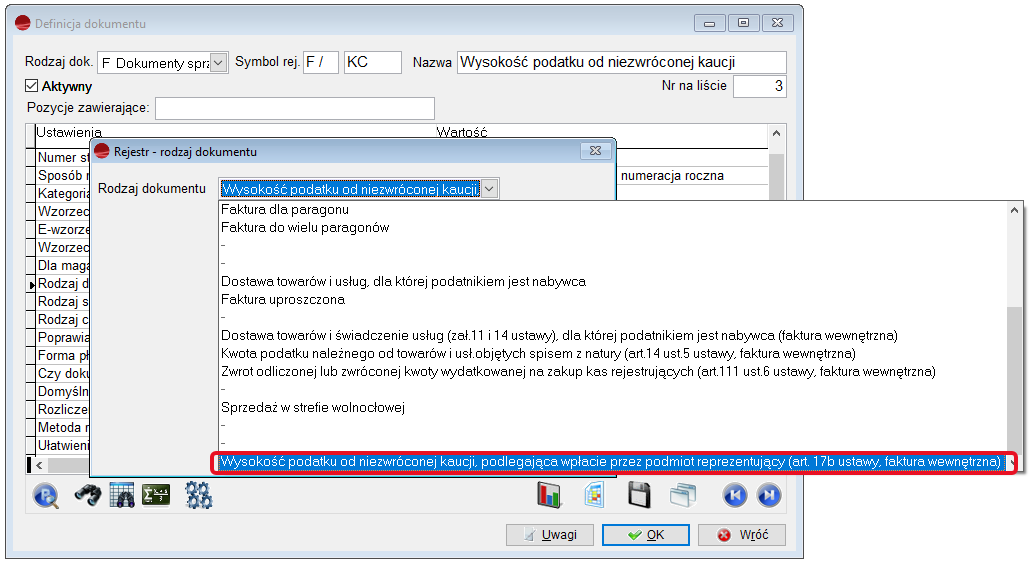Go to next record arrow icon
Viewport: 1029px width, 564px height.
[769, 495]
